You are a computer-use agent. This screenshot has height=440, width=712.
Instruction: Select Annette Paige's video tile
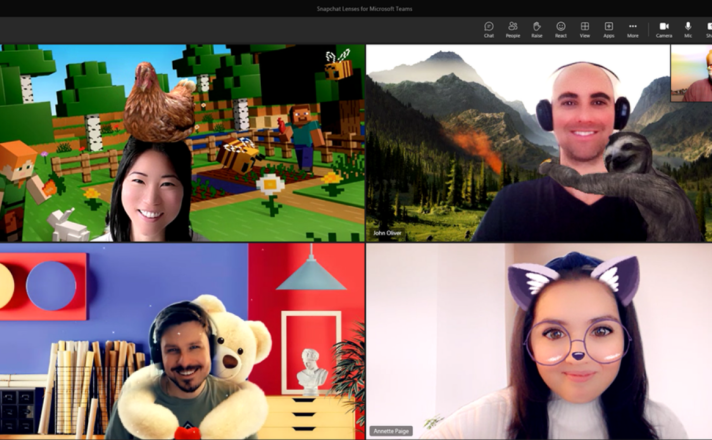539,341
